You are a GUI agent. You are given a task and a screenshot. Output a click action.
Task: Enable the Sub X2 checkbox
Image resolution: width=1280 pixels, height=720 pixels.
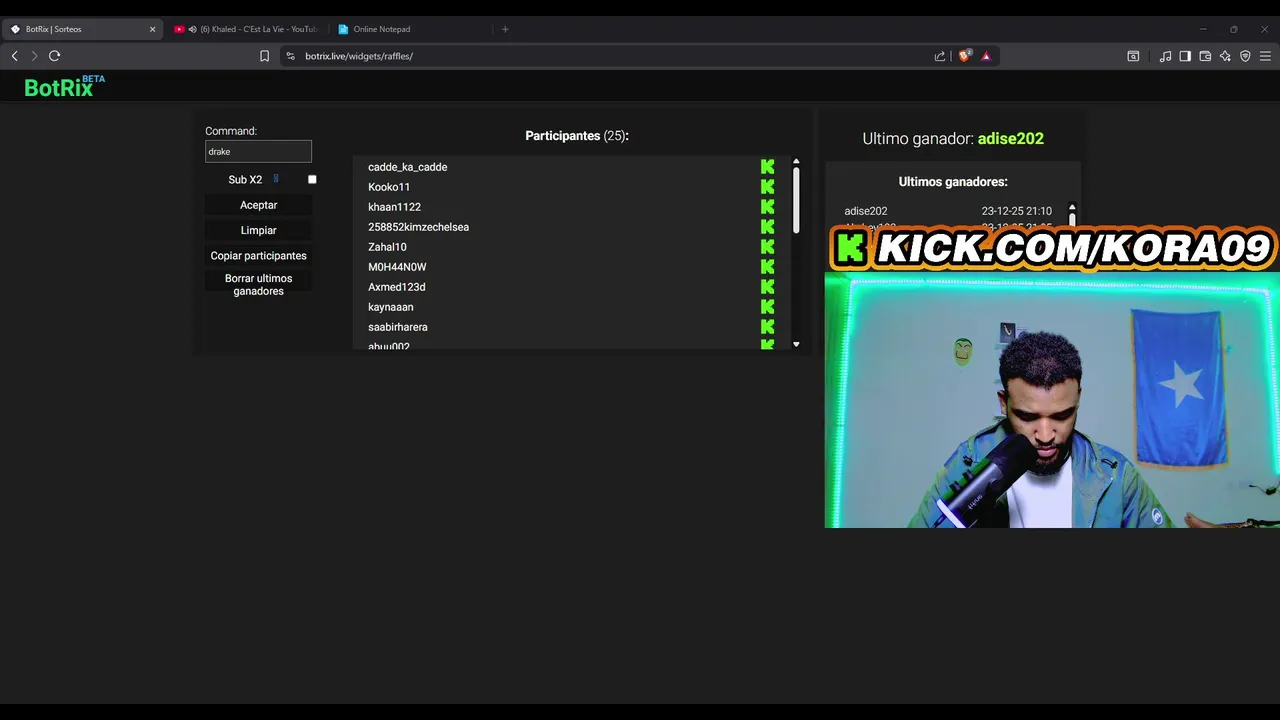pos(312,179)
